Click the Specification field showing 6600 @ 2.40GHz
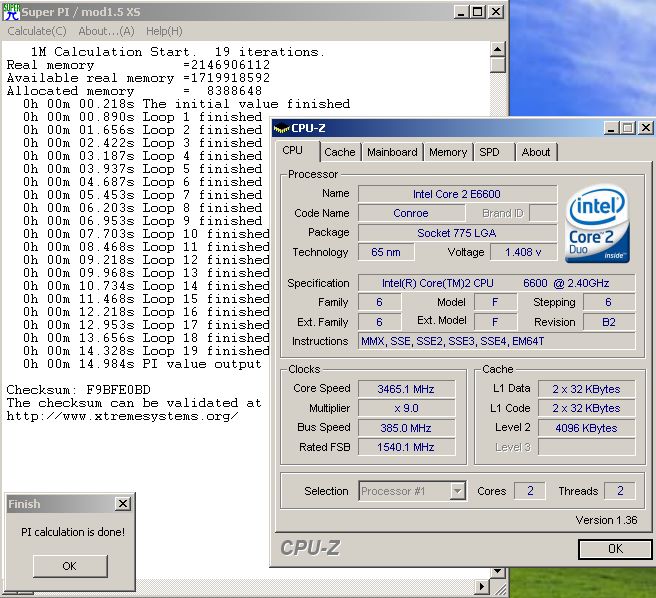This screenshot has width=656, height=598. (x=497, y=283)
